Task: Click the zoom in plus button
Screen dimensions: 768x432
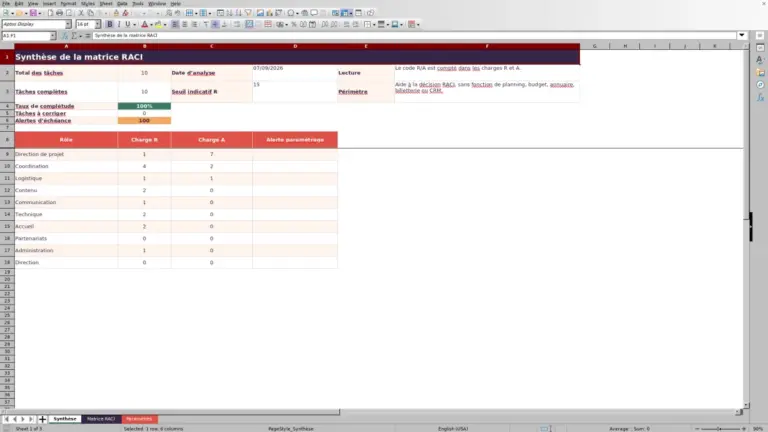Action: 744,429
